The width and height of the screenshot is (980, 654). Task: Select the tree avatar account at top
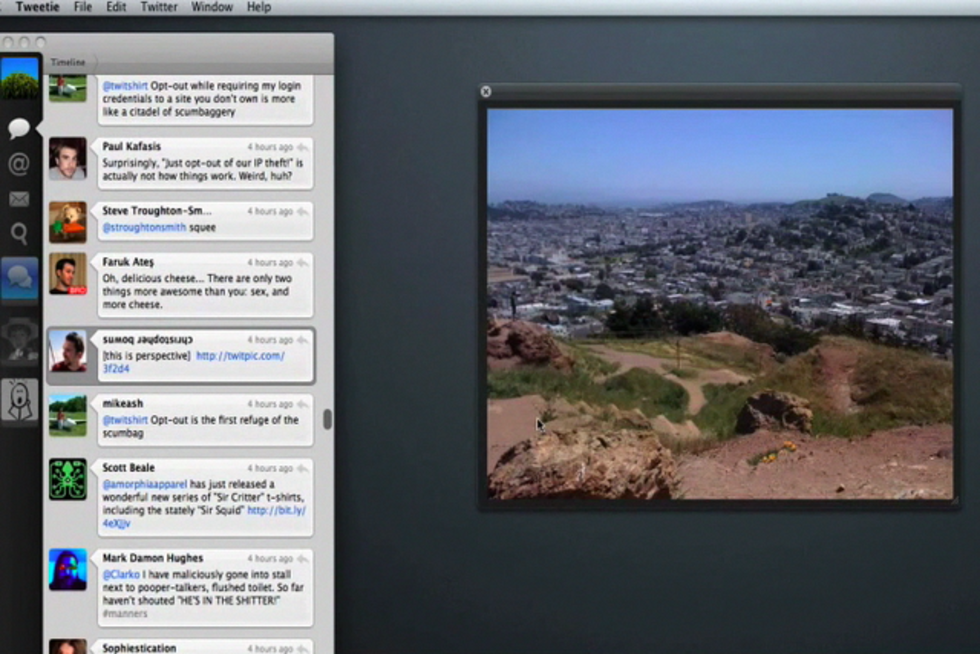click(x=20, y=78)
